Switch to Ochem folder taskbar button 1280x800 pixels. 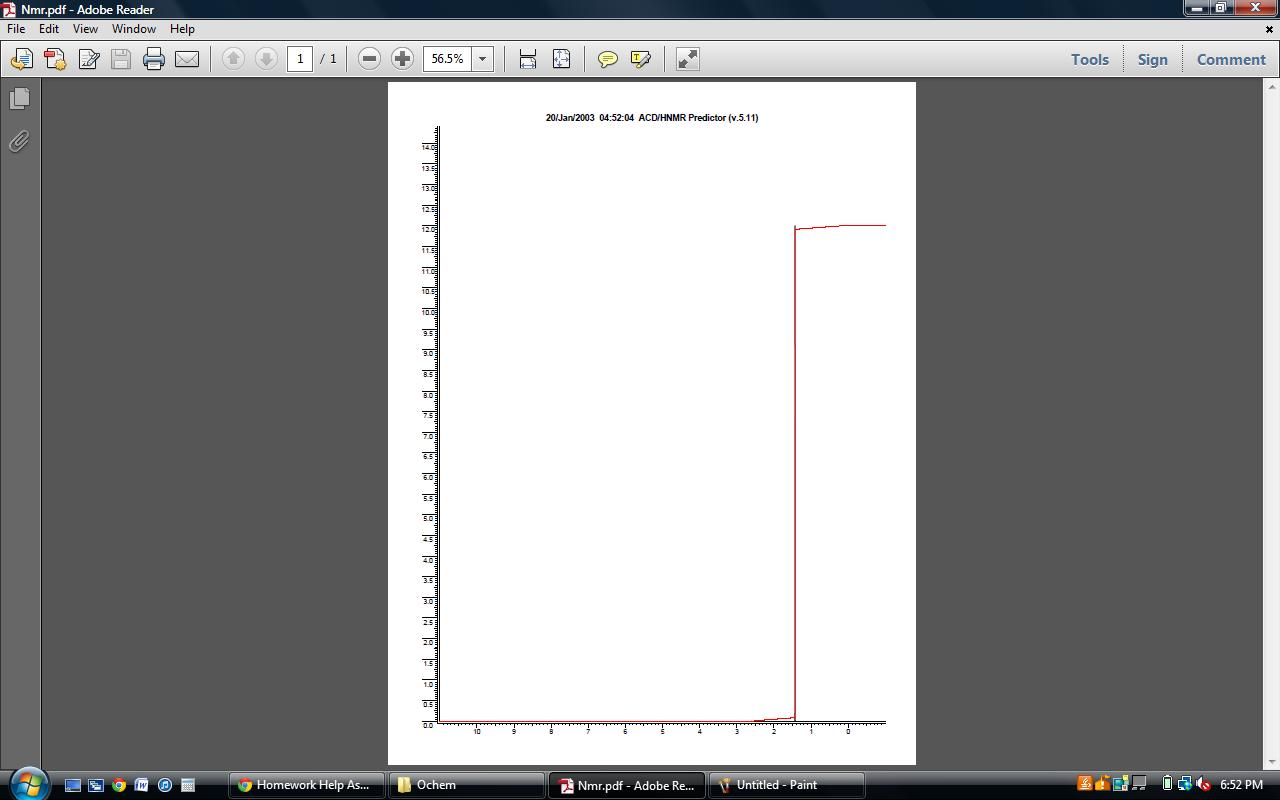pos(467,785)
